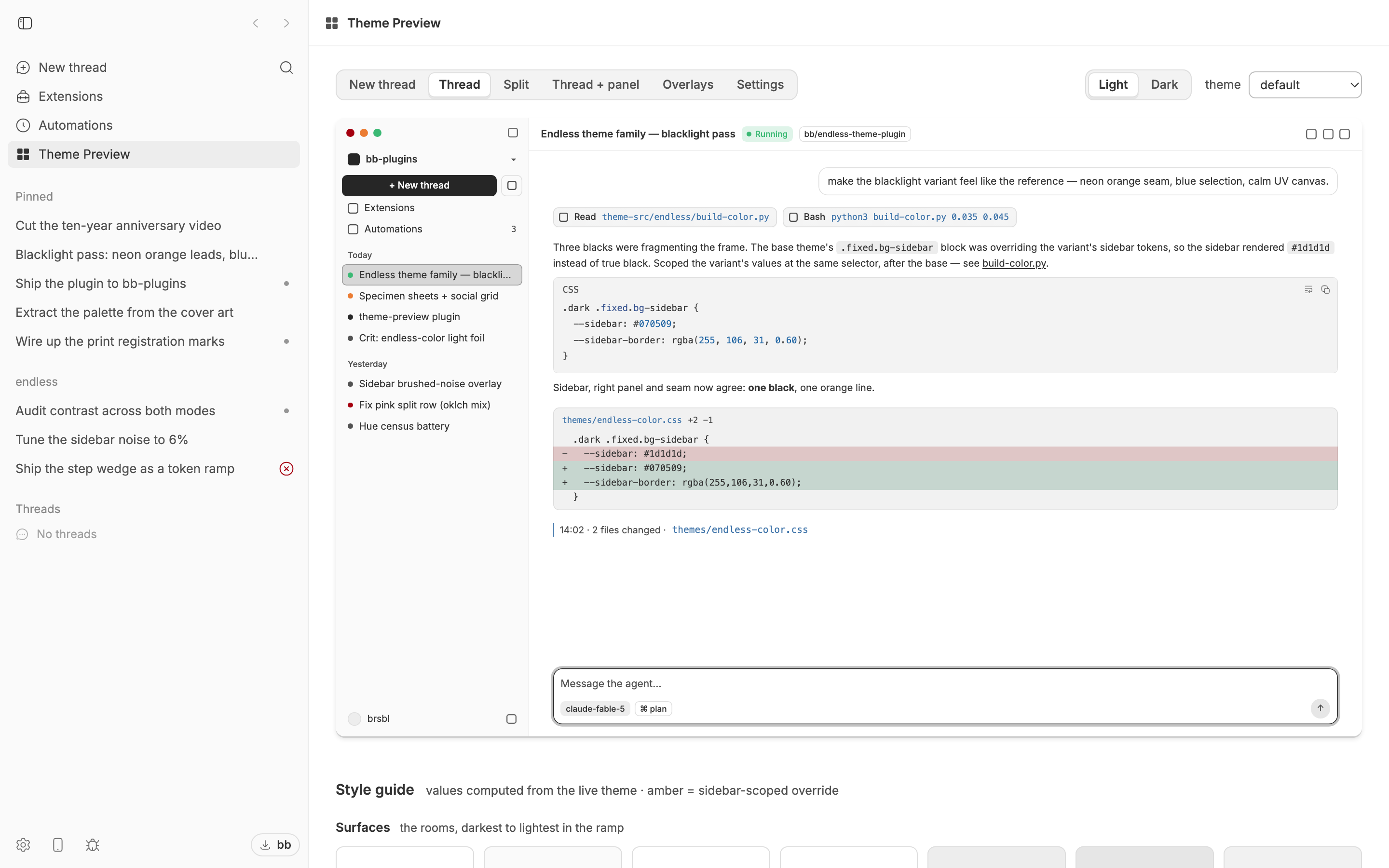Click the first header square icon at right

[1311, 134]
